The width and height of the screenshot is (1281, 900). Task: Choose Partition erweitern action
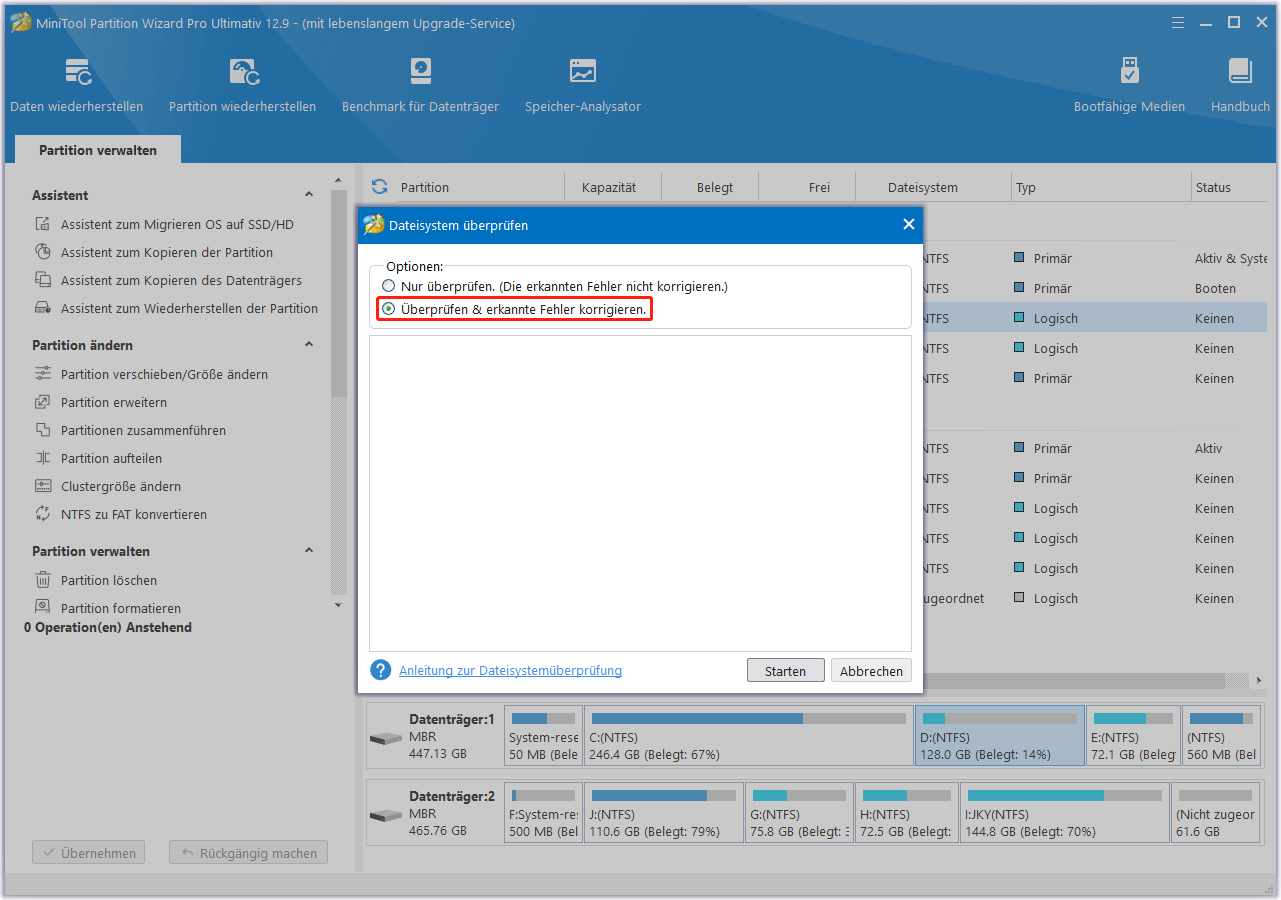pyautogui.click(x=114, y=403)
